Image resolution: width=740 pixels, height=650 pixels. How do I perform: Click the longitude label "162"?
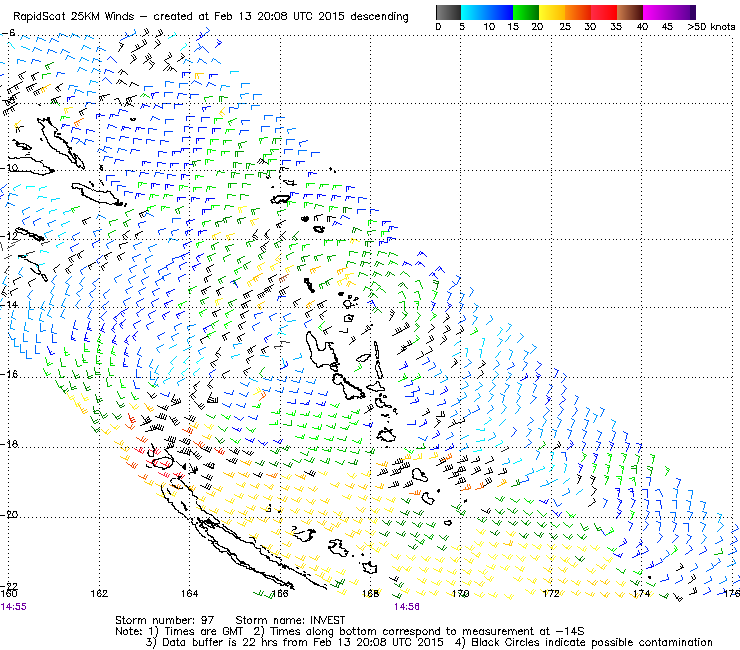[x=99, y=593]
